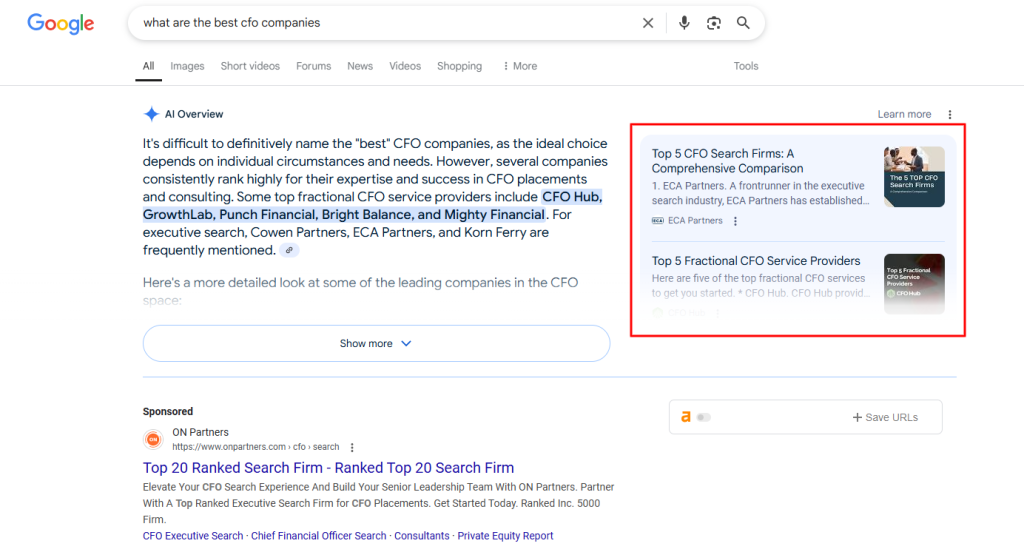Click the Consultants sitelink

(422, 536)
